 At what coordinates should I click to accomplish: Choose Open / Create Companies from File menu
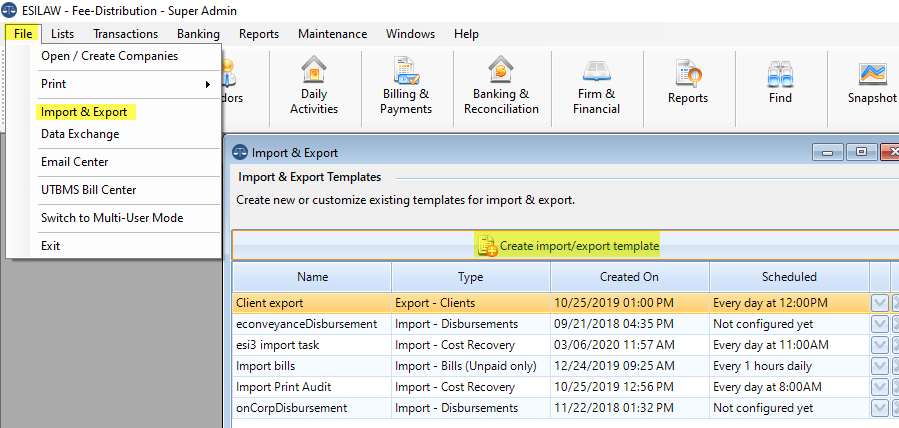coord(110,56)
